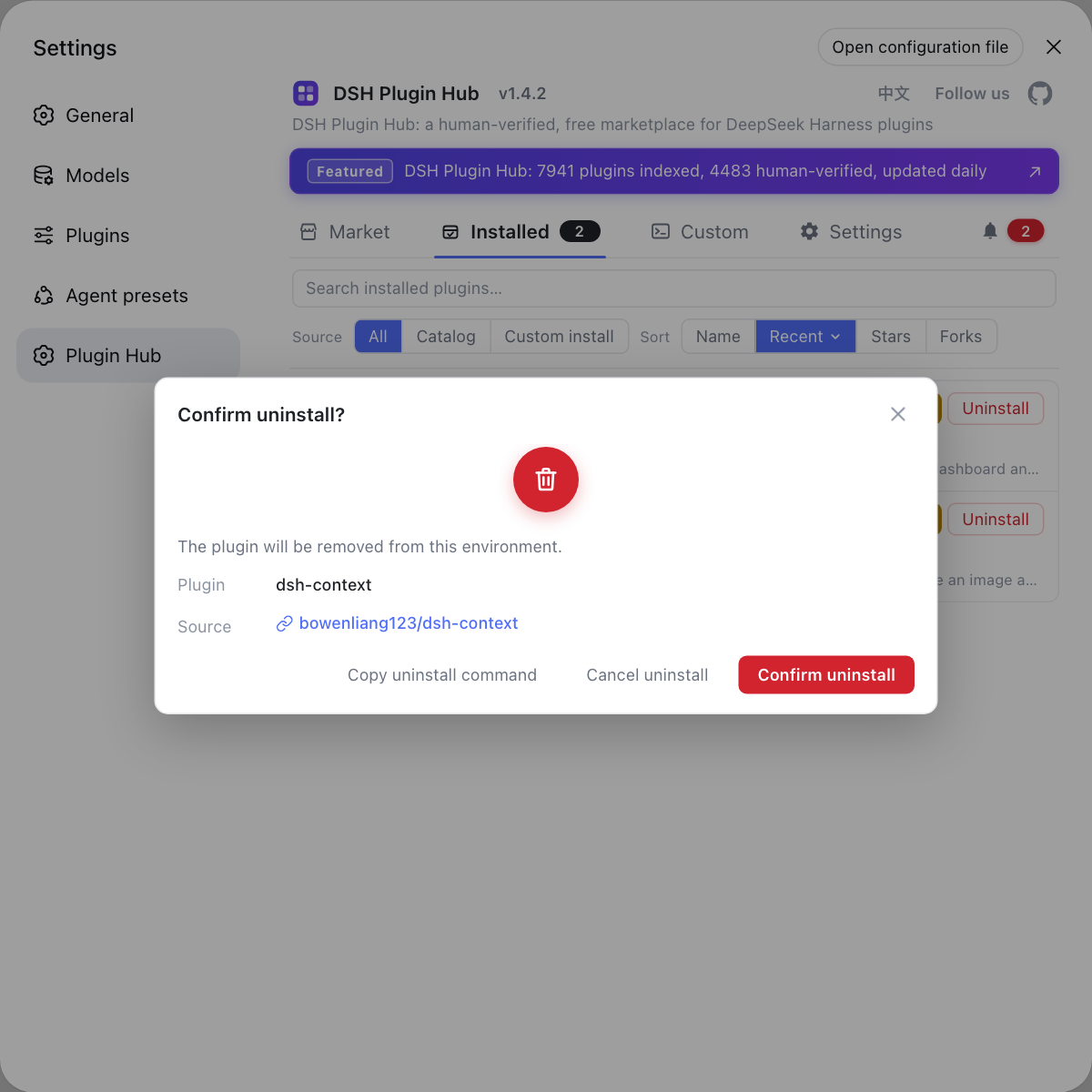Viewport: 1092px width, 1092px height.
Task: Click the Plugin Hub sidebar icon
Action: pos(44,356)
